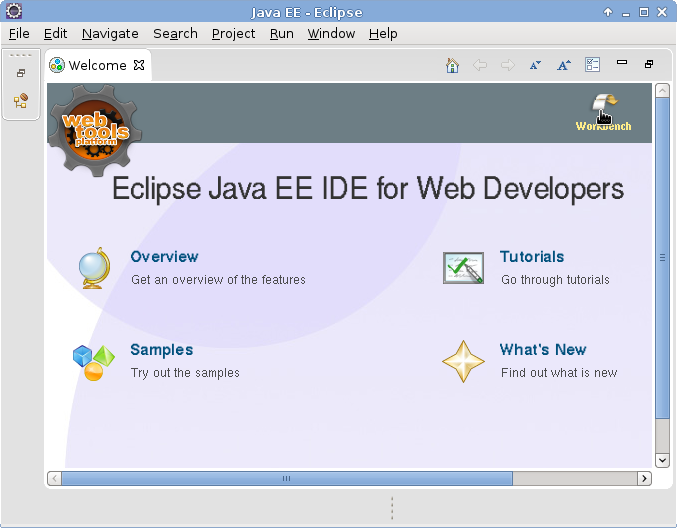Open the Search menu
The height and width of the screenshot is (528, 677).
175,34
